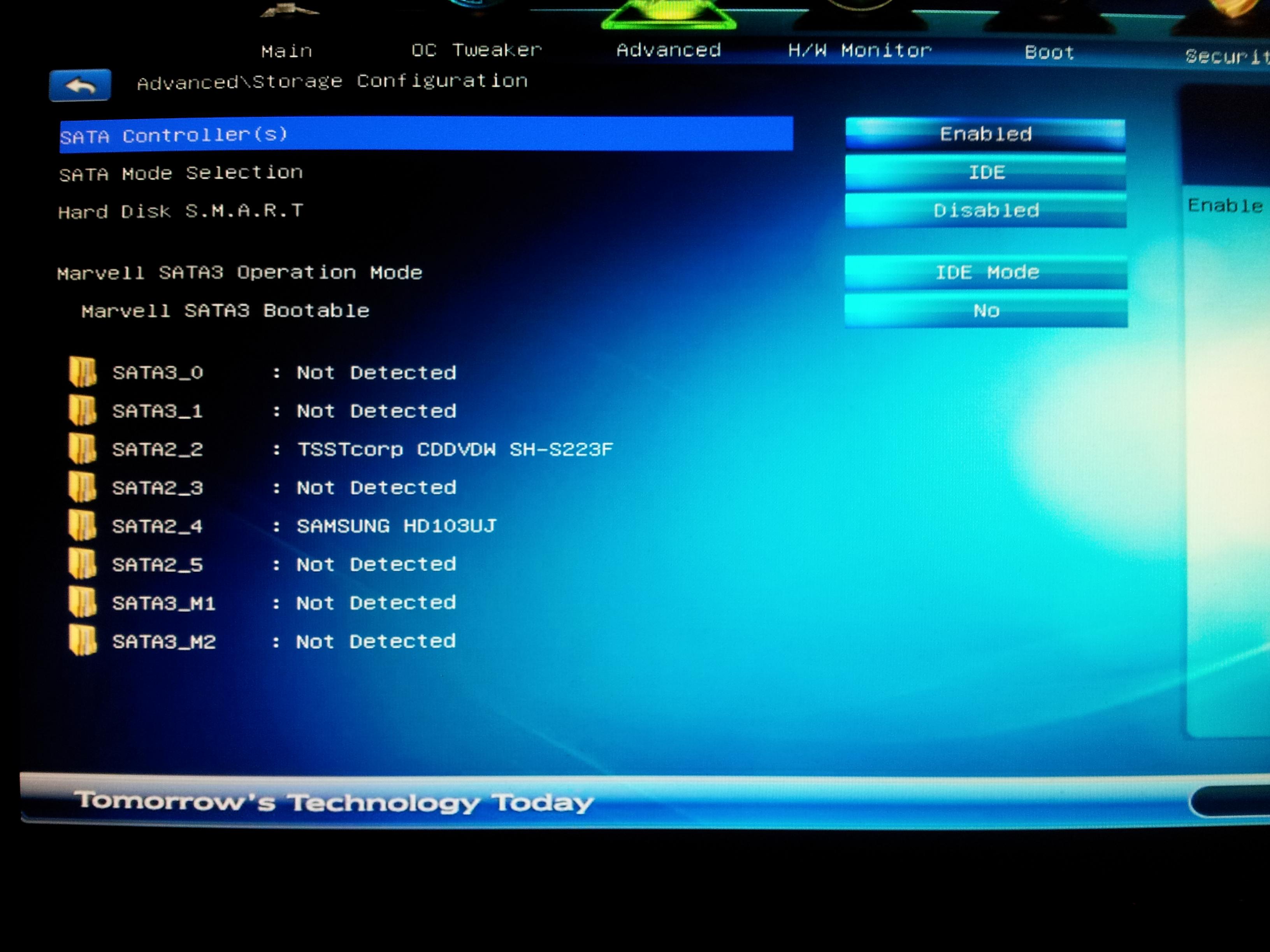Viewport: 1270px width, 952px height.
Task: Click folder icon beside SATA2_2 drive
Action: click(x=82, y=449)
